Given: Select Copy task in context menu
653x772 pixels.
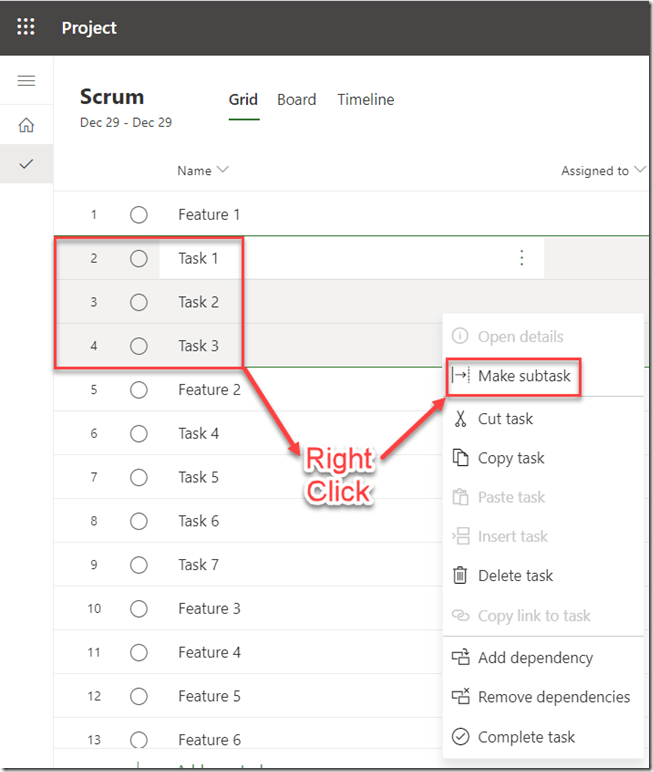Looking at the screenshot, I should pos(511,458).
